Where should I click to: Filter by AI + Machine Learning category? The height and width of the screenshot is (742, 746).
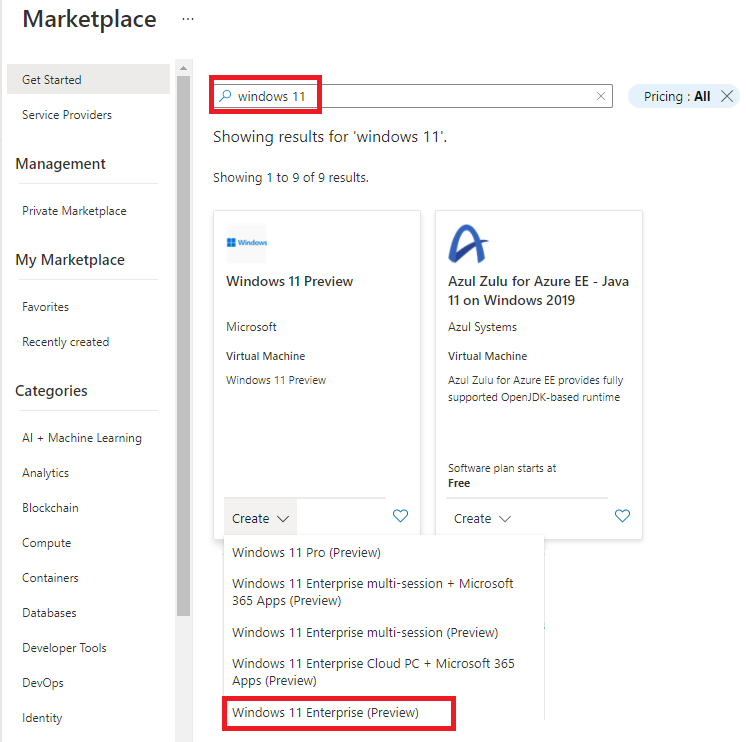pyautogui.click(x=82, y=438)
